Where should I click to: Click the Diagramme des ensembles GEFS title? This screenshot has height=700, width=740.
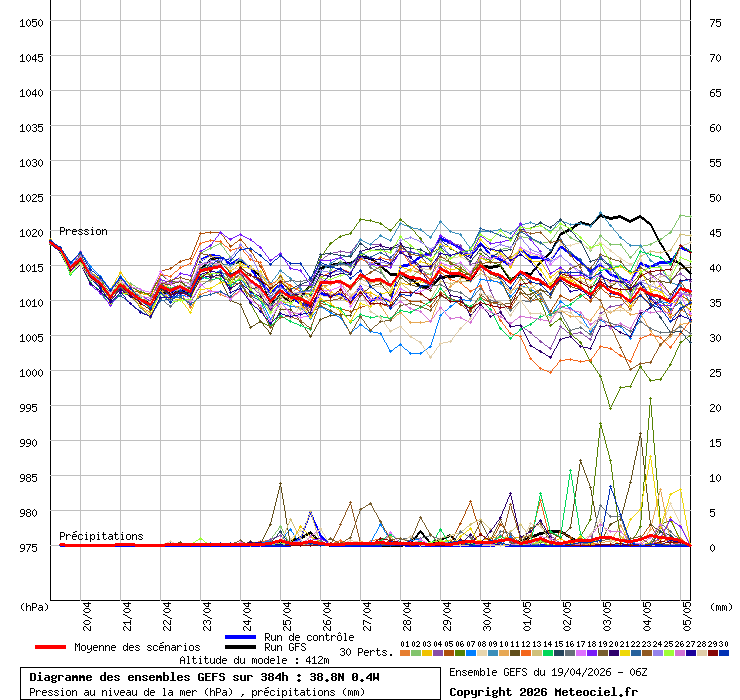click(x=204, y=677)
